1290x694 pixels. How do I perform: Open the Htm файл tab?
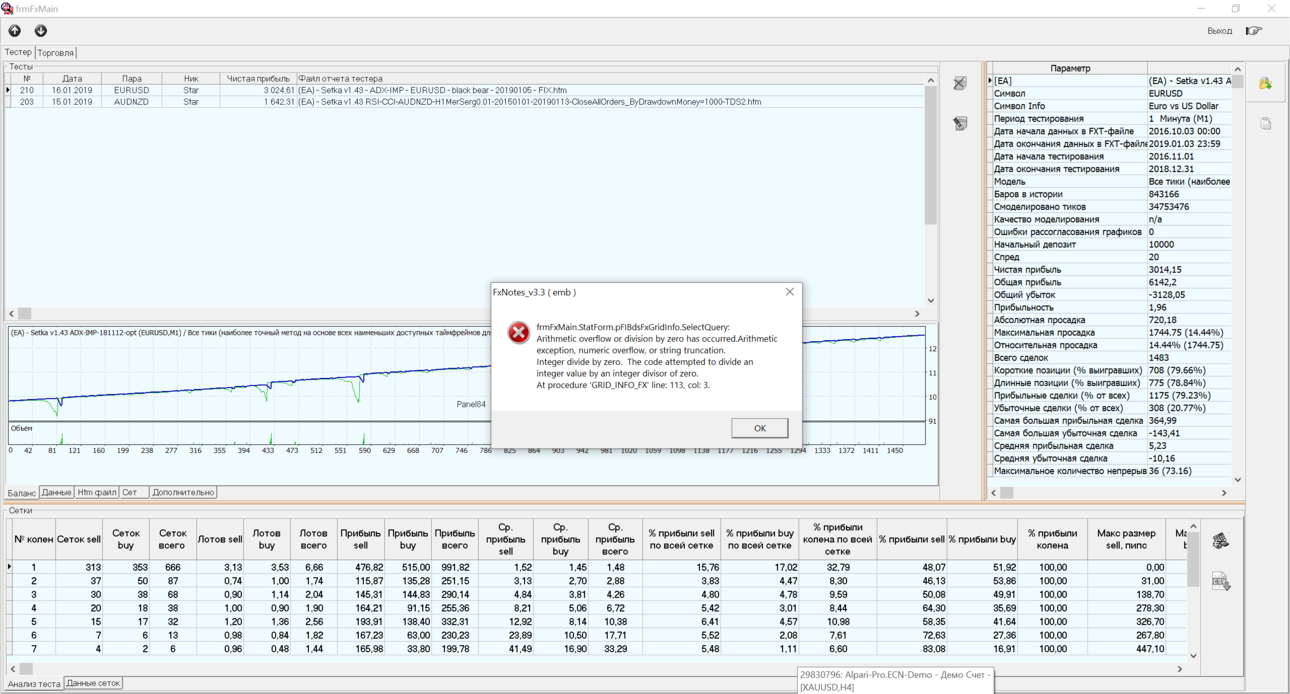[x=97, y=492]
